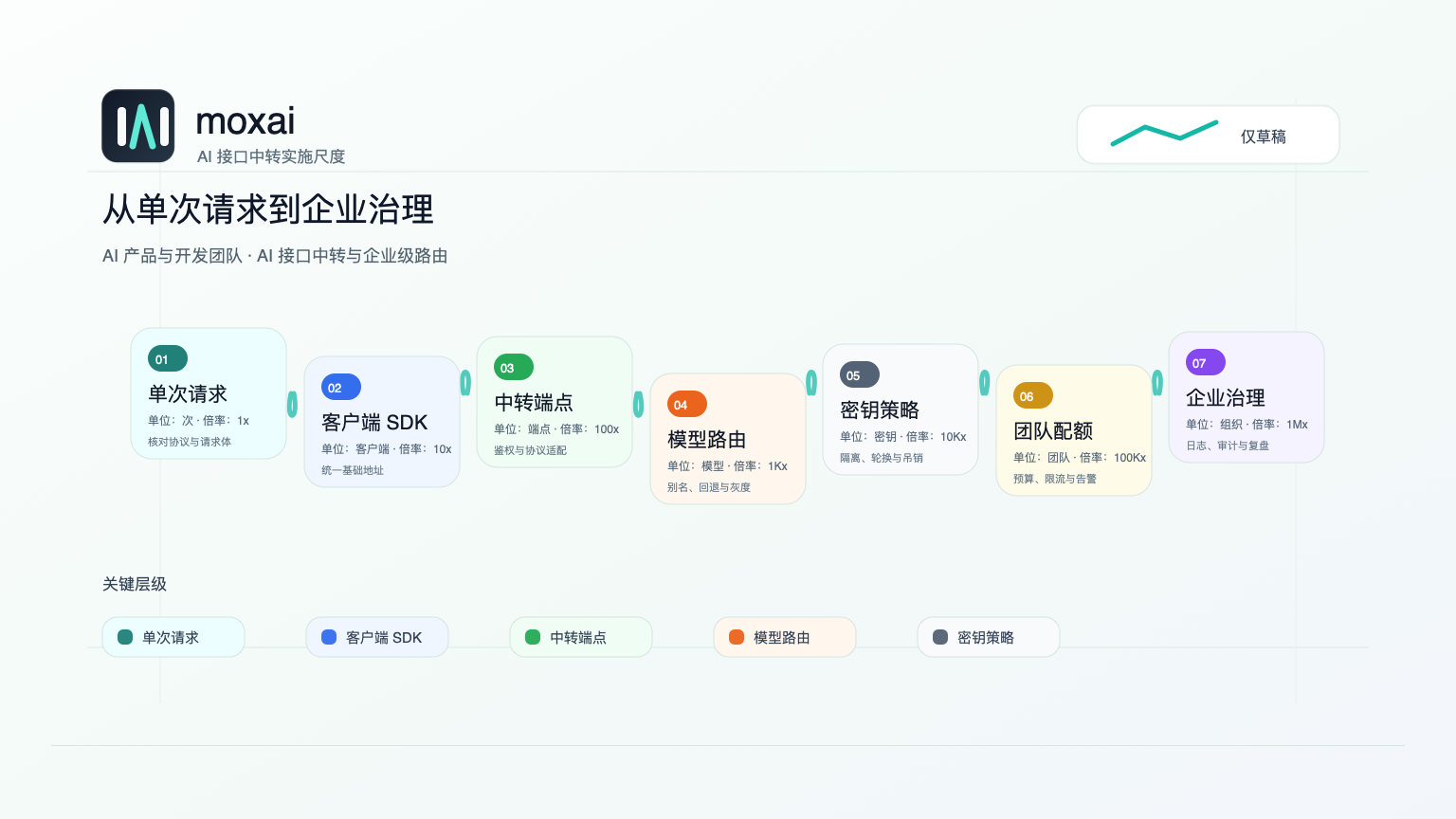Click the text 别名、回退与灰度
Screen dimensions: 1456x819
(709, 487)
